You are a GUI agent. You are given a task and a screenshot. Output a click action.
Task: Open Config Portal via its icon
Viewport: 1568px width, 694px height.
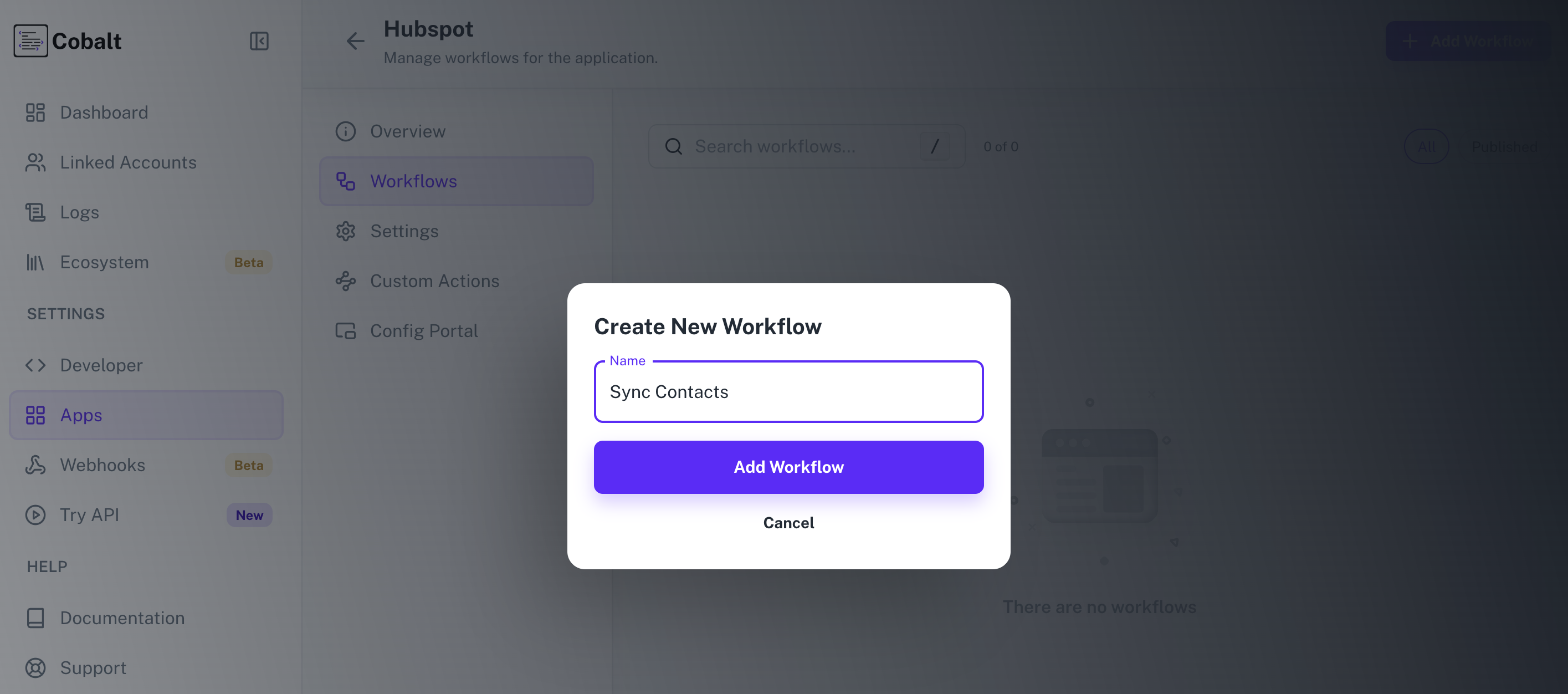tap(346, 330)
